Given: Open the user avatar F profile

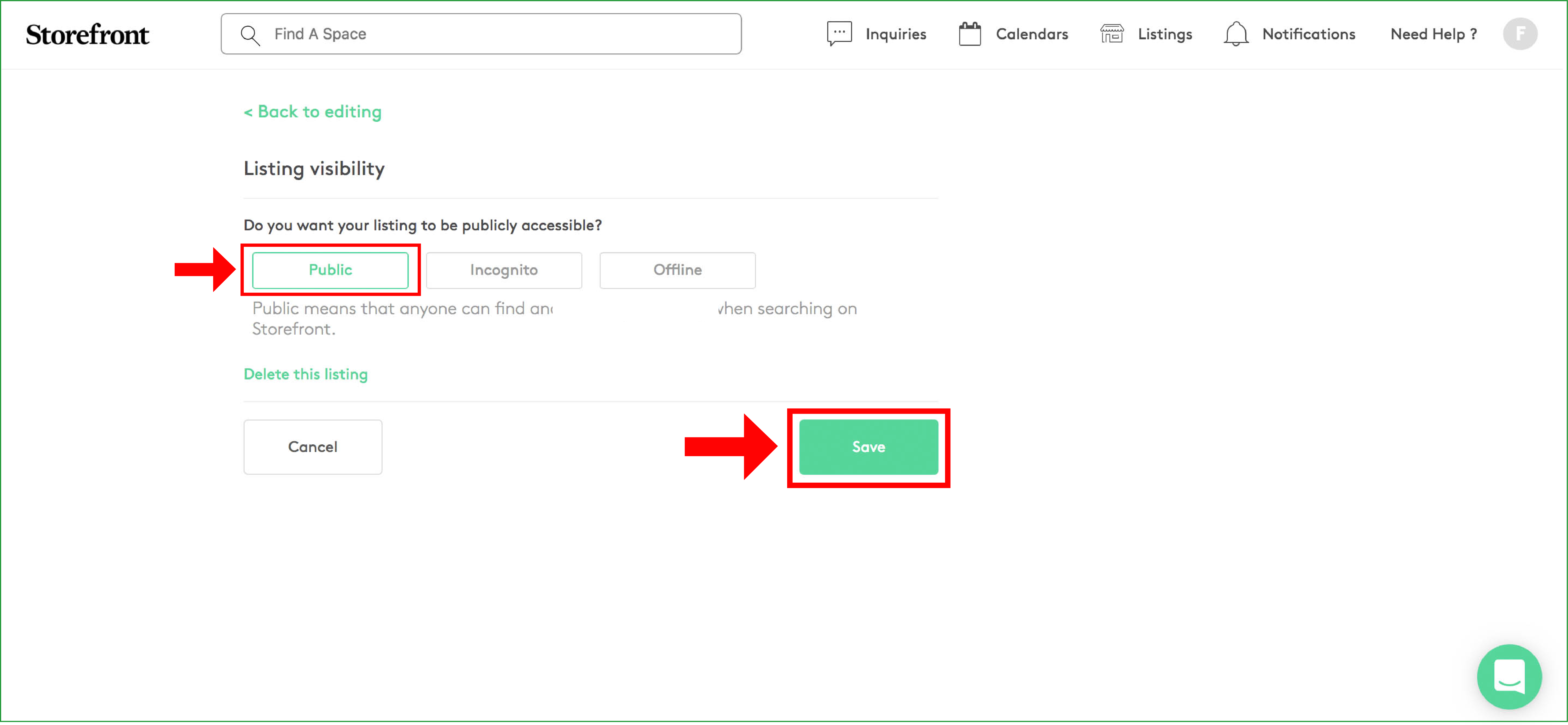Looking at the screenshot, I should pos(1519,34).
